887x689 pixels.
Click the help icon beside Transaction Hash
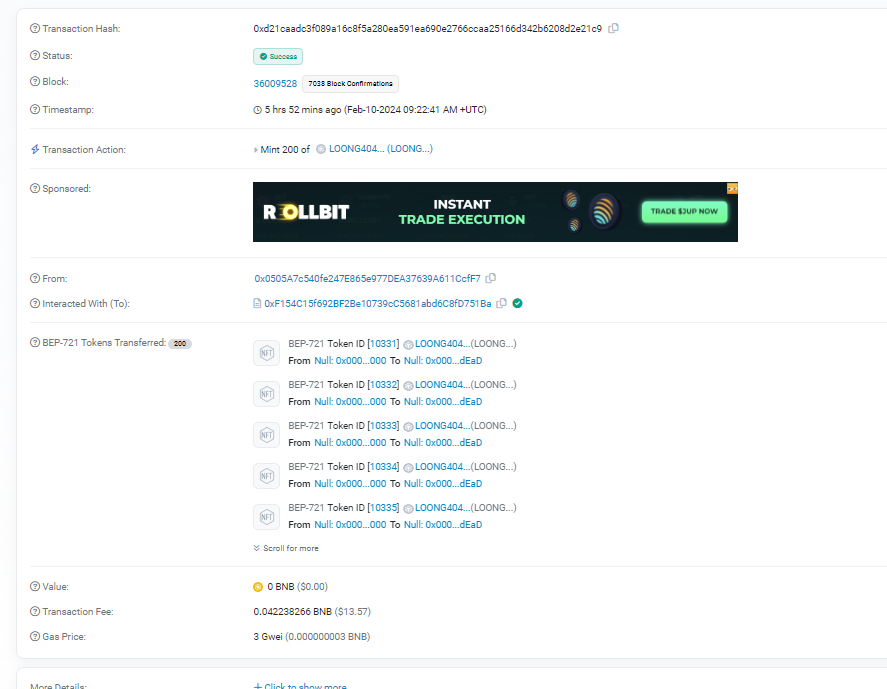point(35,28)
